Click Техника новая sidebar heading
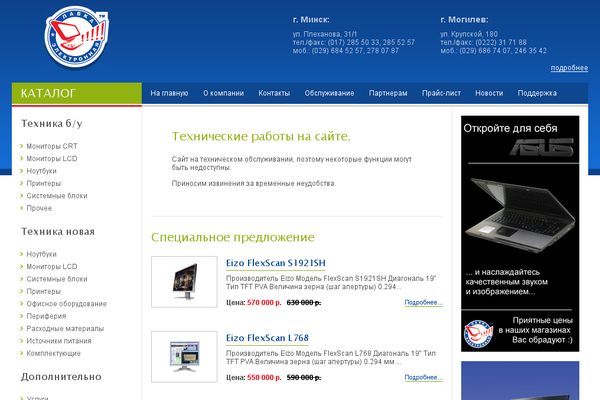This screenshot has width=600, height=400. 58,232
